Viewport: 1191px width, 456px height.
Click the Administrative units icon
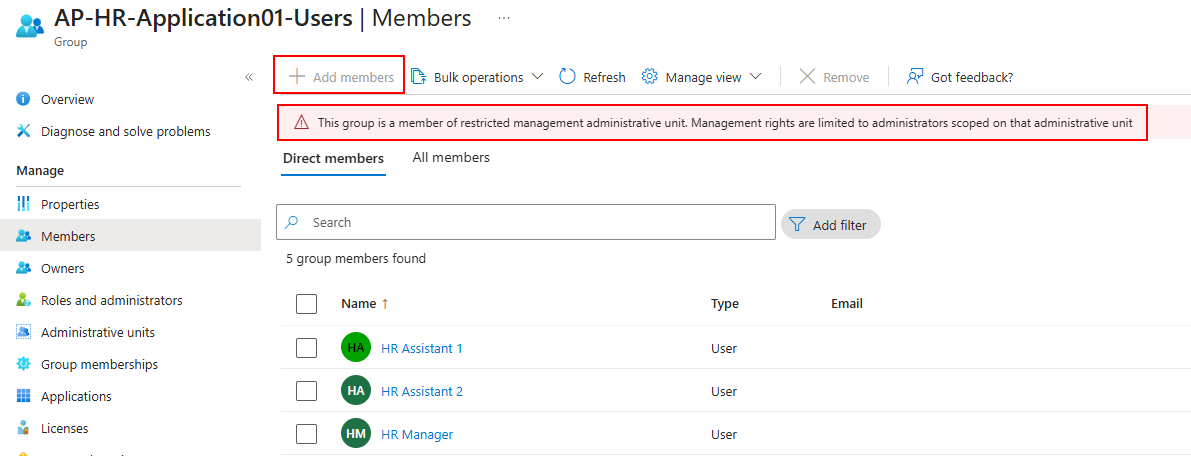(24, 332)
